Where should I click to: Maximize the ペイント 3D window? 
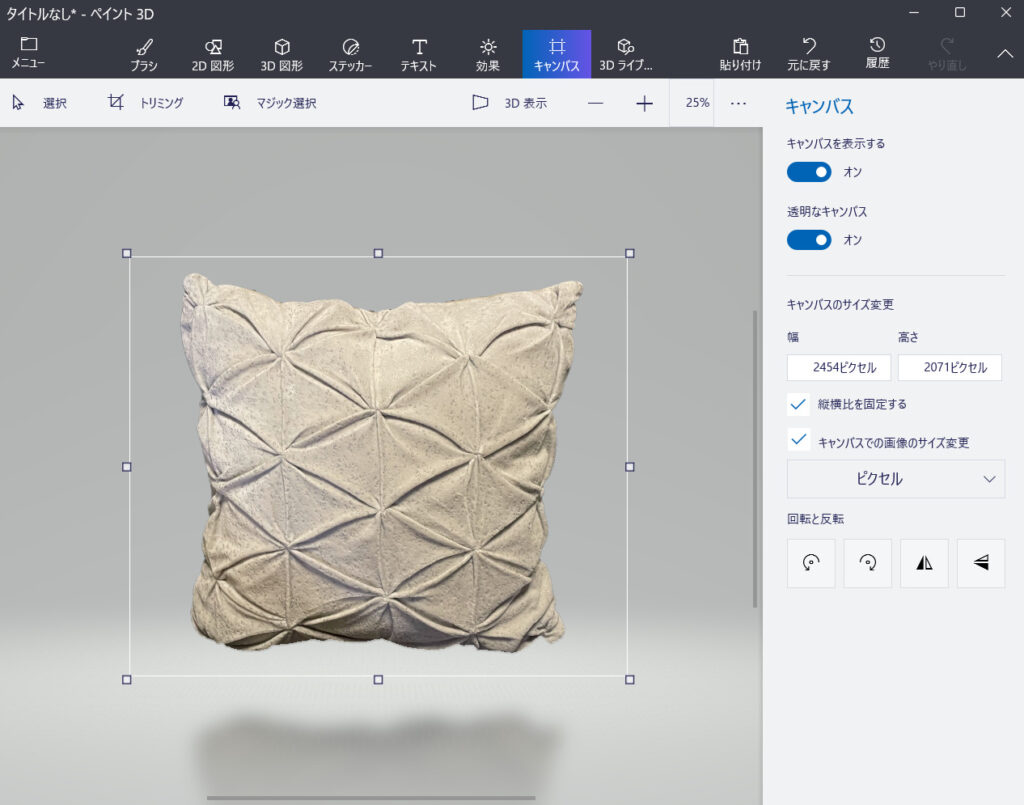959,13
